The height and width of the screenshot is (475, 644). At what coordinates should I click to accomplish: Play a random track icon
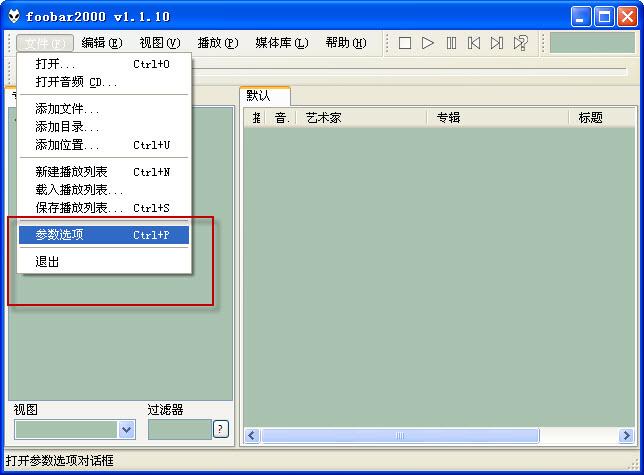520,43
